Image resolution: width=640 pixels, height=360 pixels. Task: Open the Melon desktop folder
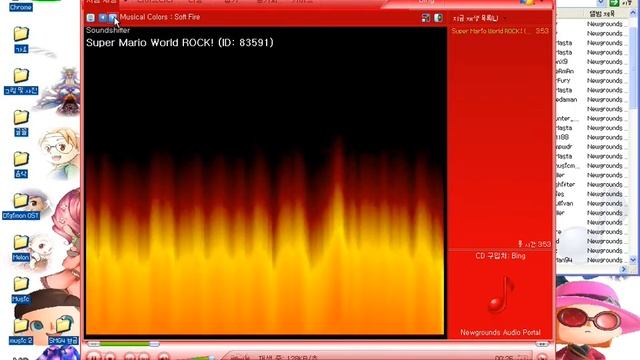click(x=21, y=248)
